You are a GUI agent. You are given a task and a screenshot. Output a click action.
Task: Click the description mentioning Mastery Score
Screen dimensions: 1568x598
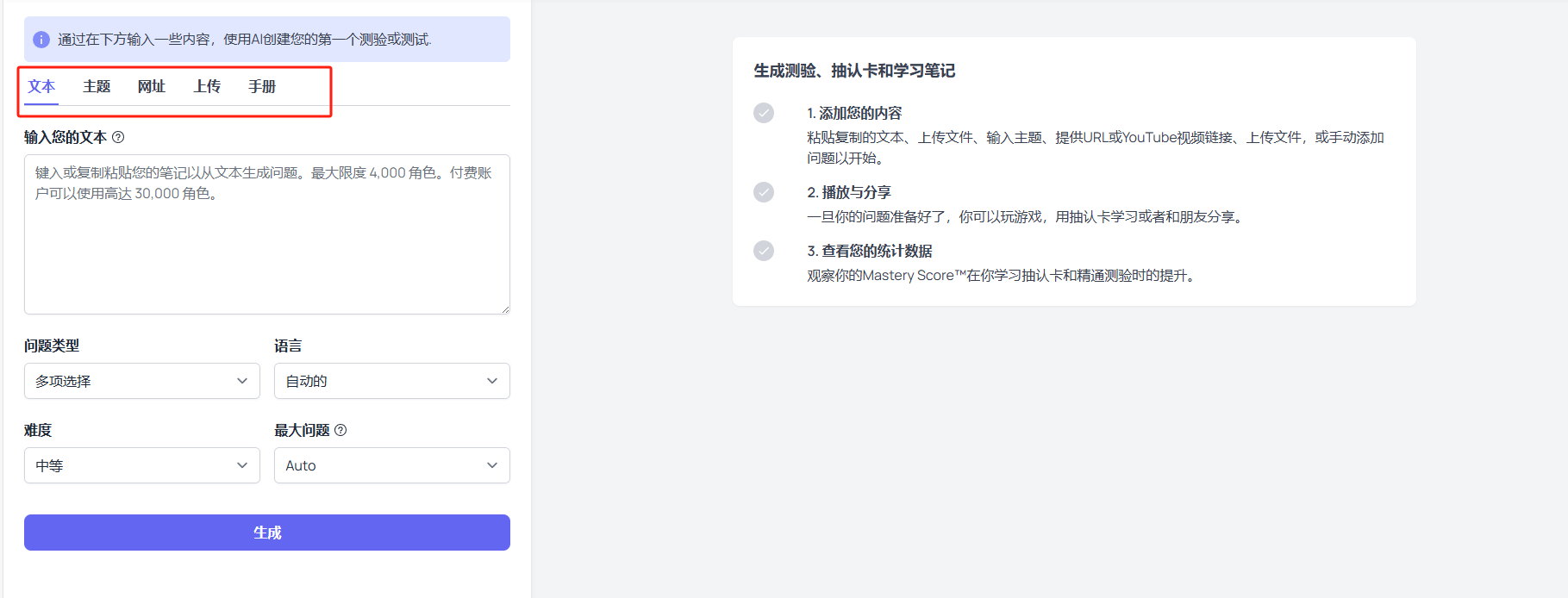[x=1003, y=276]
